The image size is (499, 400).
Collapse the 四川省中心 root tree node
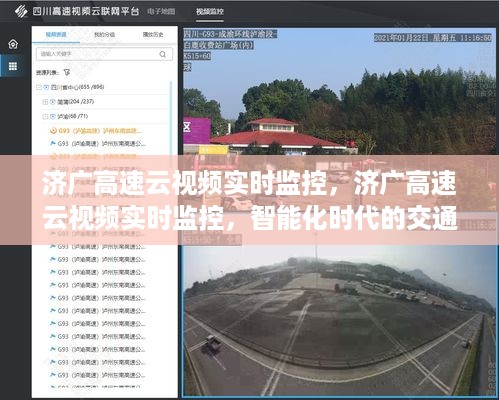(x=39, y=87)
